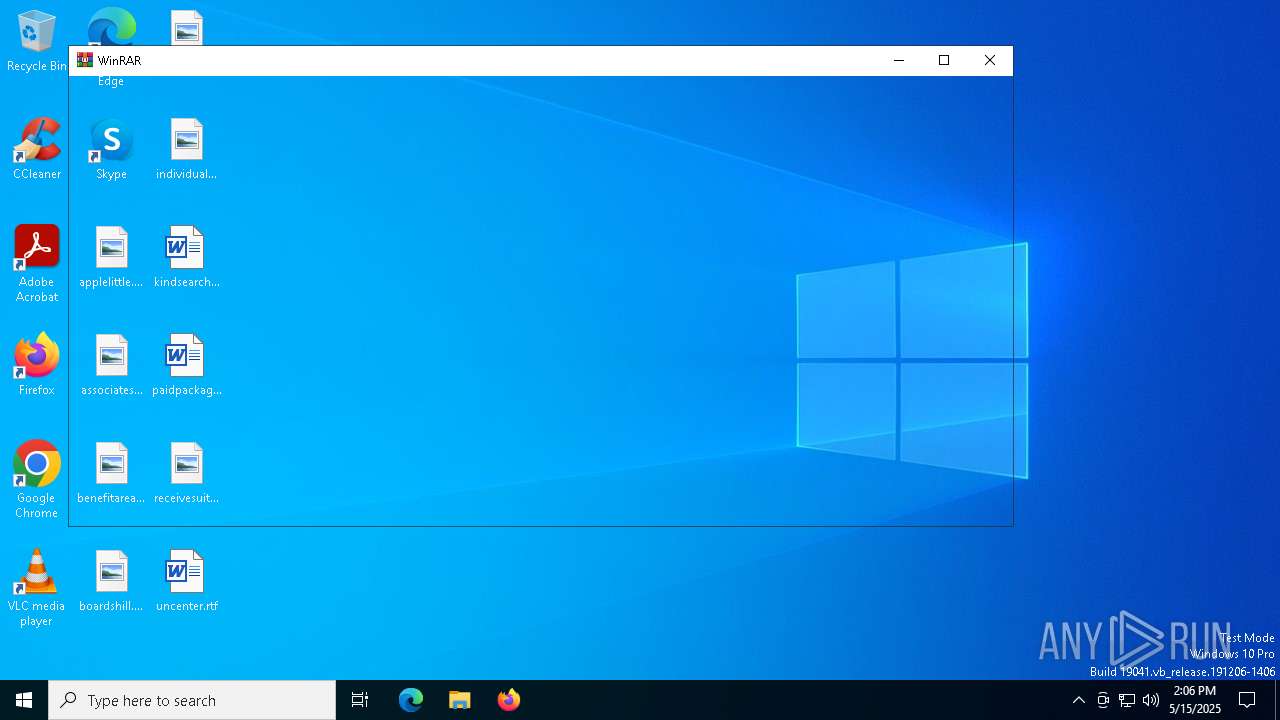
Task: Select the paidpackag... Word document
Action: (x=186, y=365)
